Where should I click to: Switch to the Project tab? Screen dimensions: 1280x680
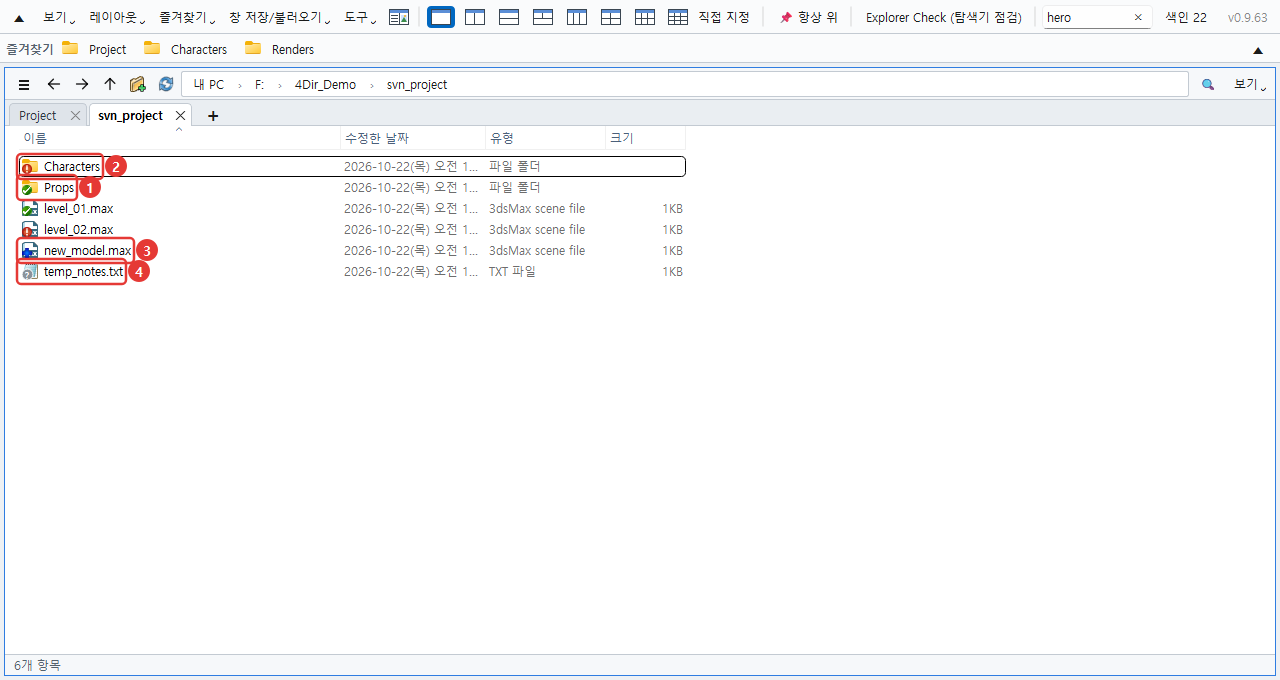pyautogui.click(x=38, y=116)
